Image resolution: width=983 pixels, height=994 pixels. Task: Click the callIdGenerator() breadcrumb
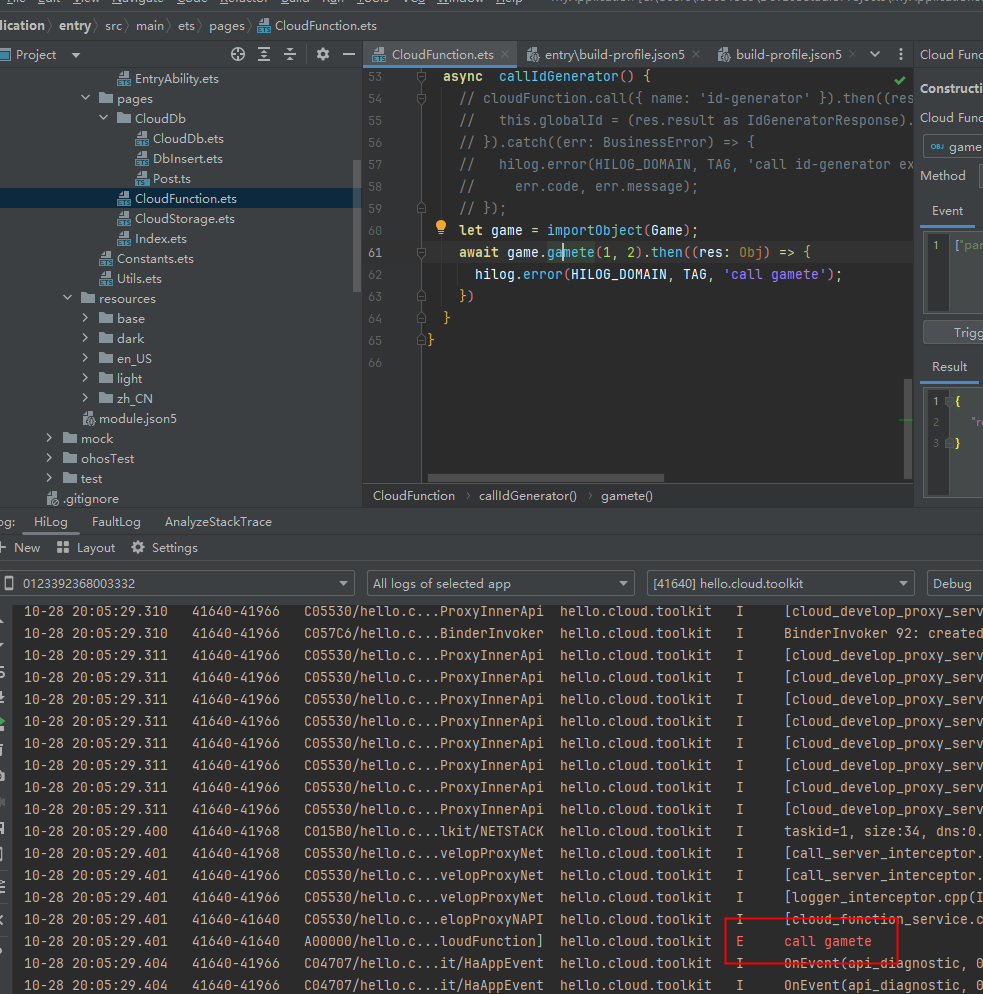pos(527,496)
